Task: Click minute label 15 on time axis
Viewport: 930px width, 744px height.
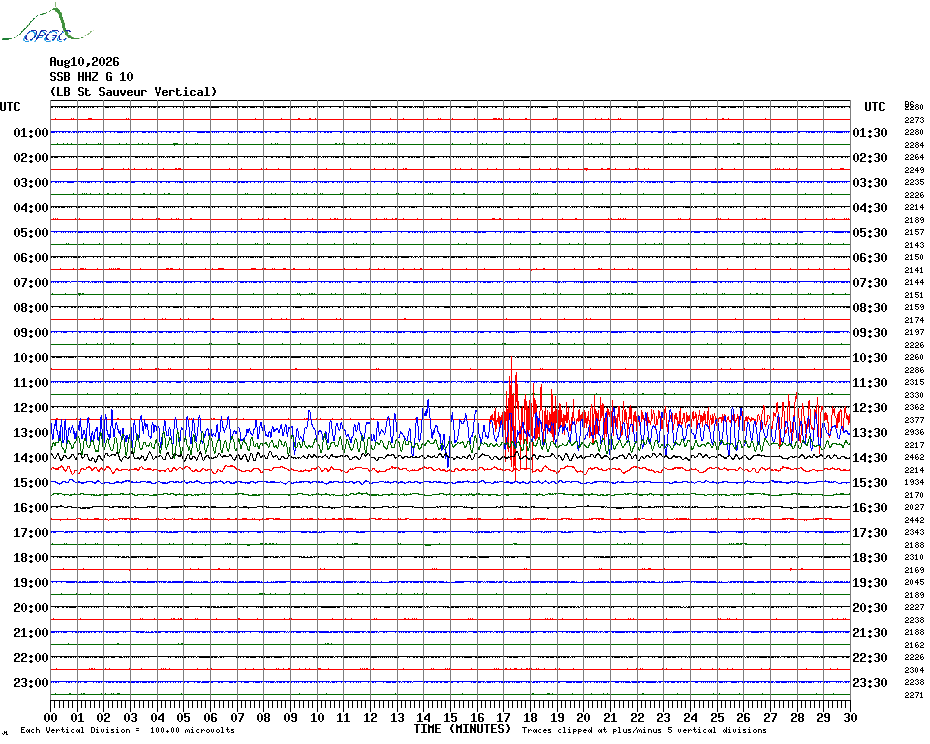Action: [451, 717]
